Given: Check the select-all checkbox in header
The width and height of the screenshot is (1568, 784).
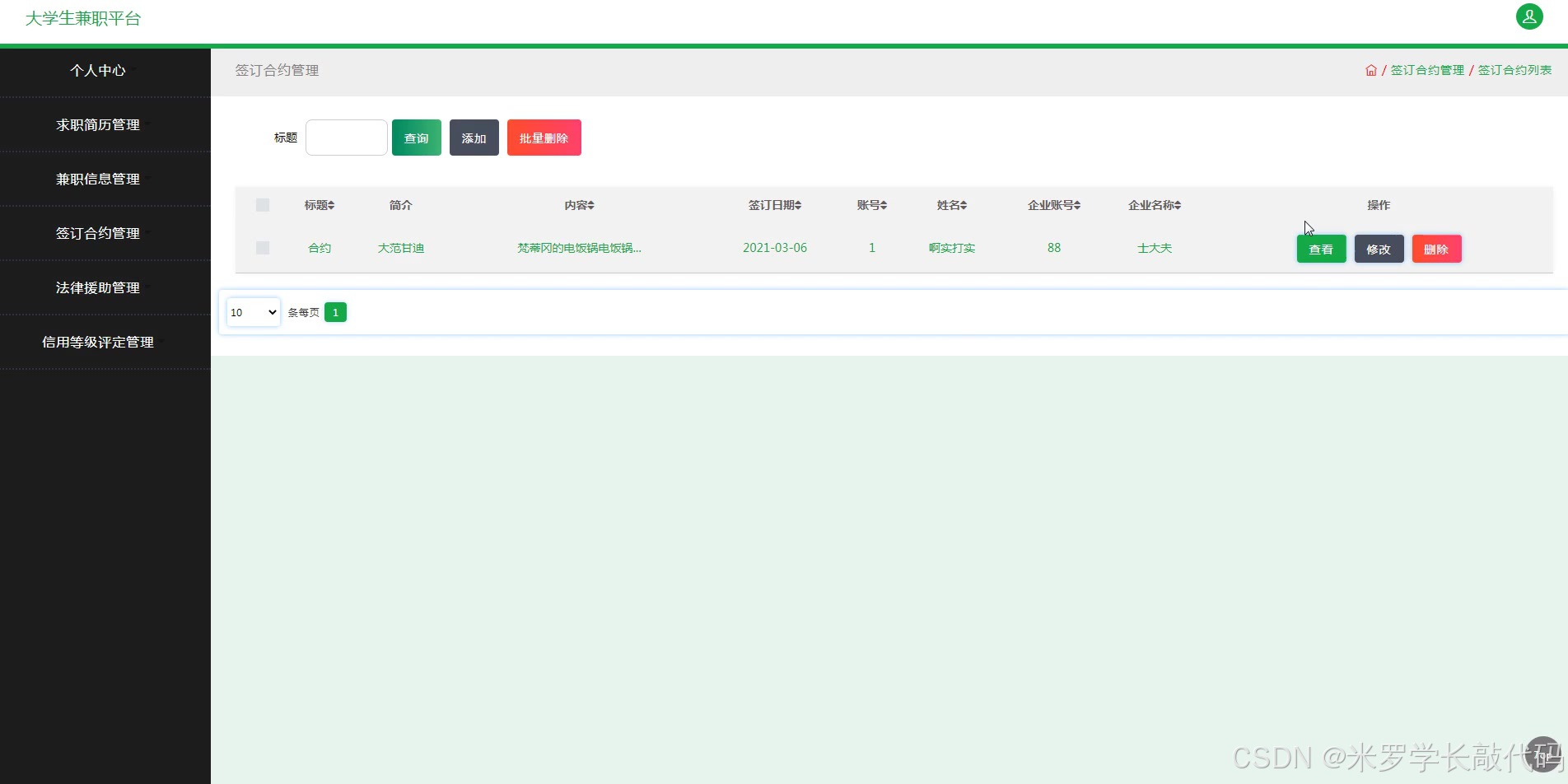Looking at the screenshot, I should coord(263,205).
